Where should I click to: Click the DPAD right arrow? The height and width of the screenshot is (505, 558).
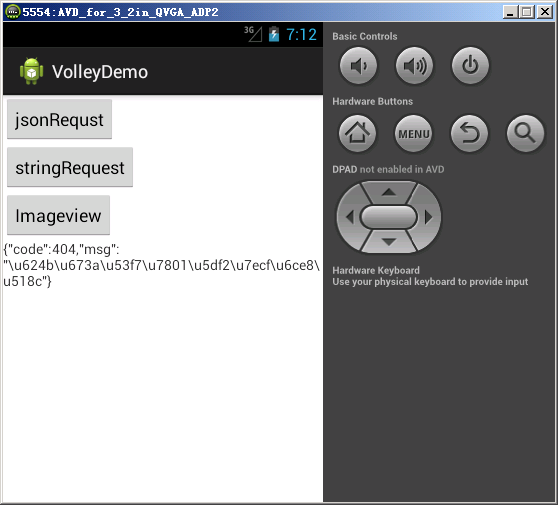tap(428, 217)
